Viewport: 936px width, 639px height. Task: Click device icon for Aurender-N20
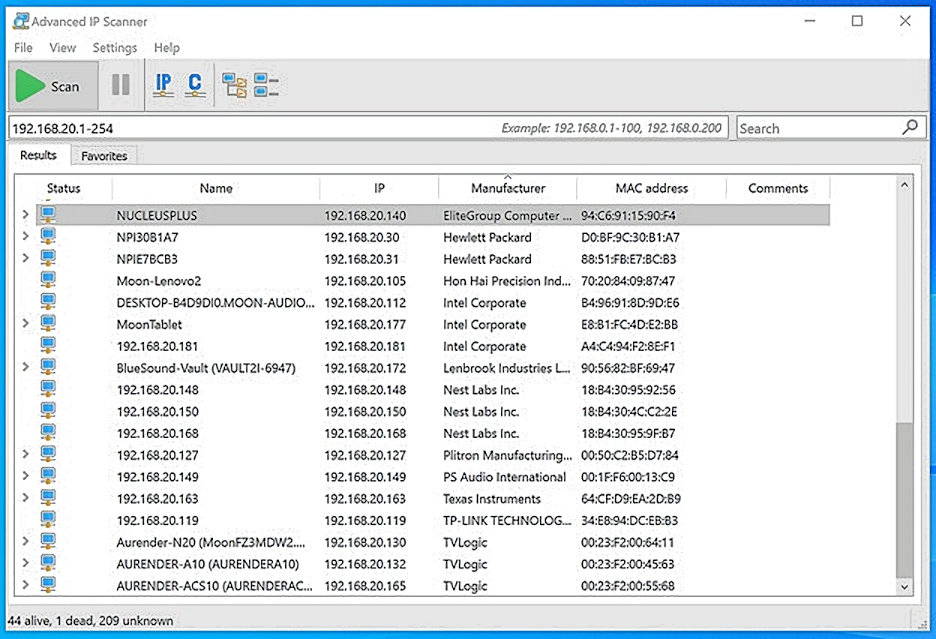point(48,542)
